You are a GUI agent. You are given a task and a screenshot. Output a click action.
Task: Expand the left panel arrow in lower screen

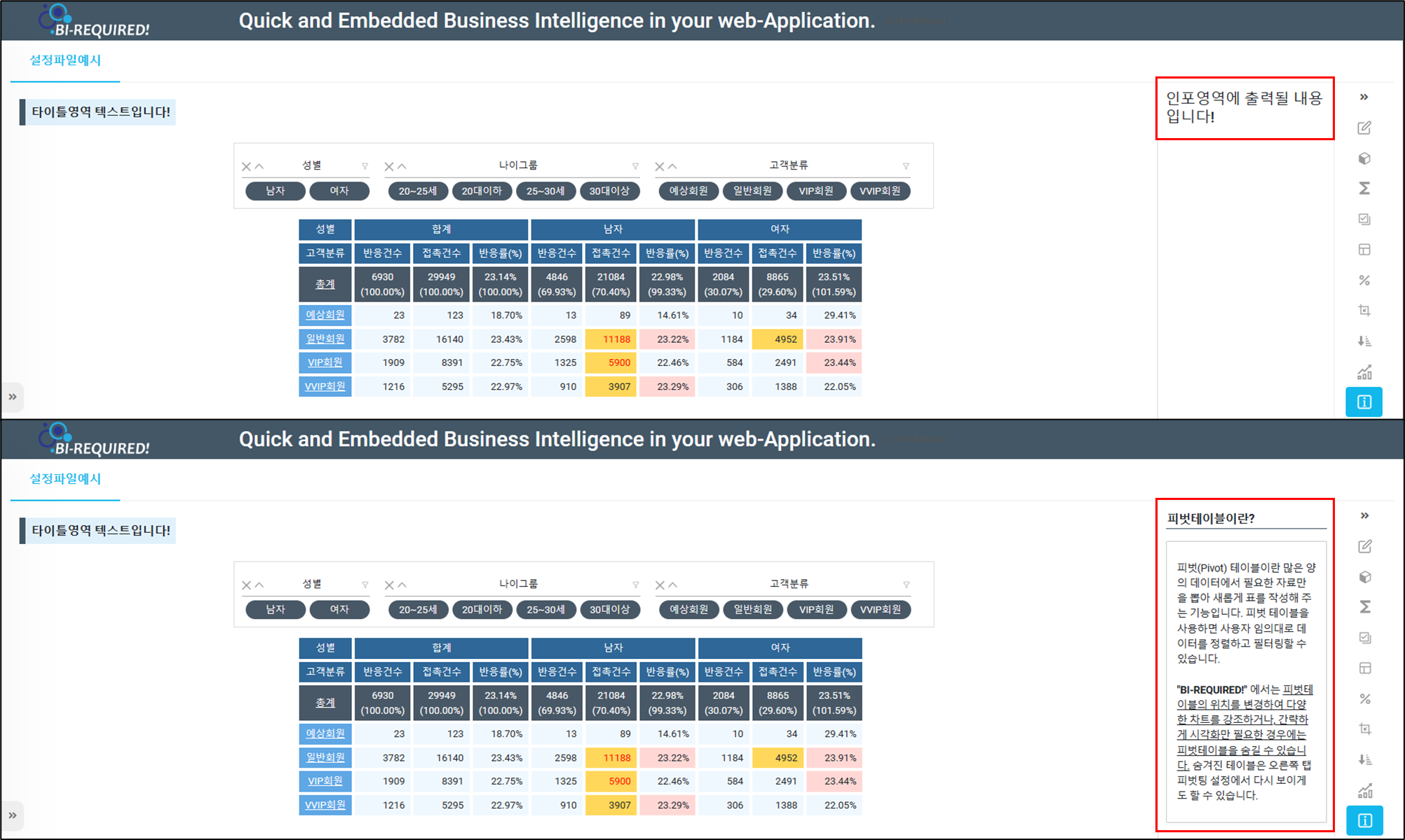12,815
